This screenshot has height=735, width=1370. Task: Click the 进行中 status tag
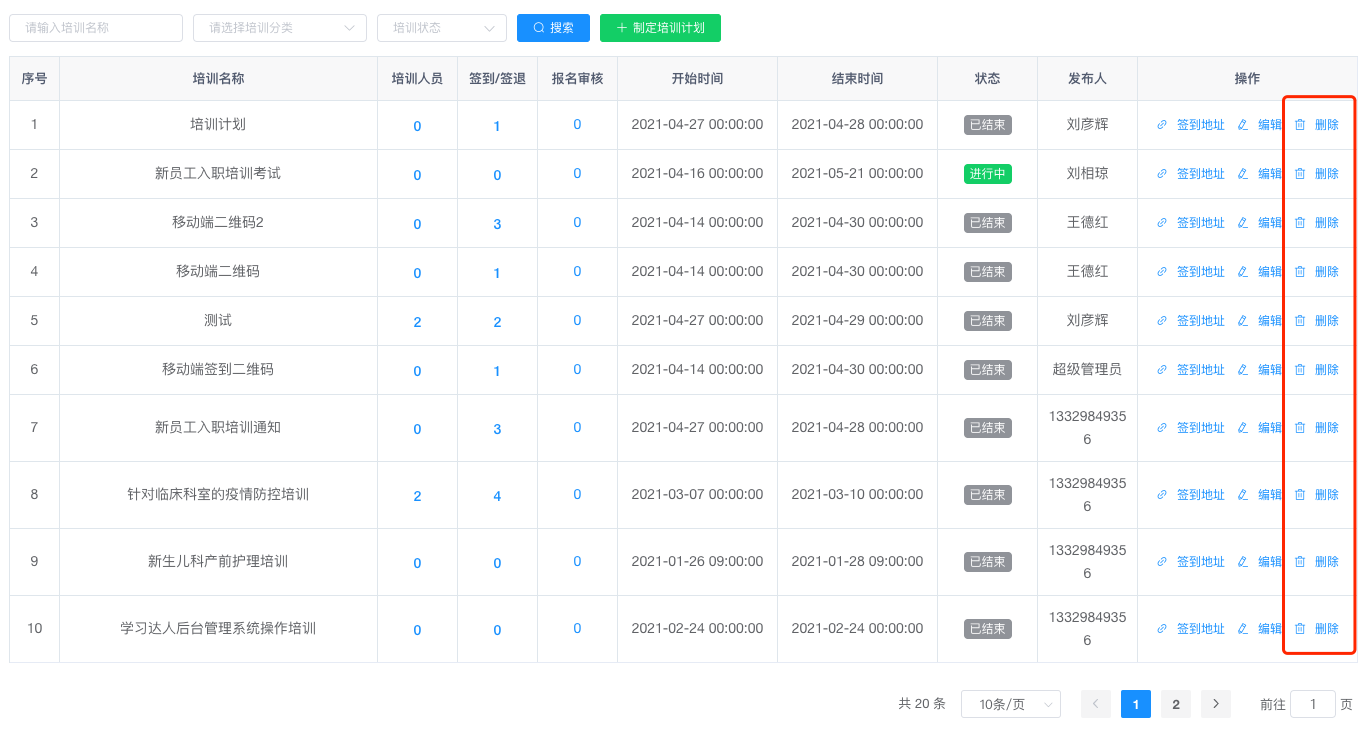click(x=988, y=174)
